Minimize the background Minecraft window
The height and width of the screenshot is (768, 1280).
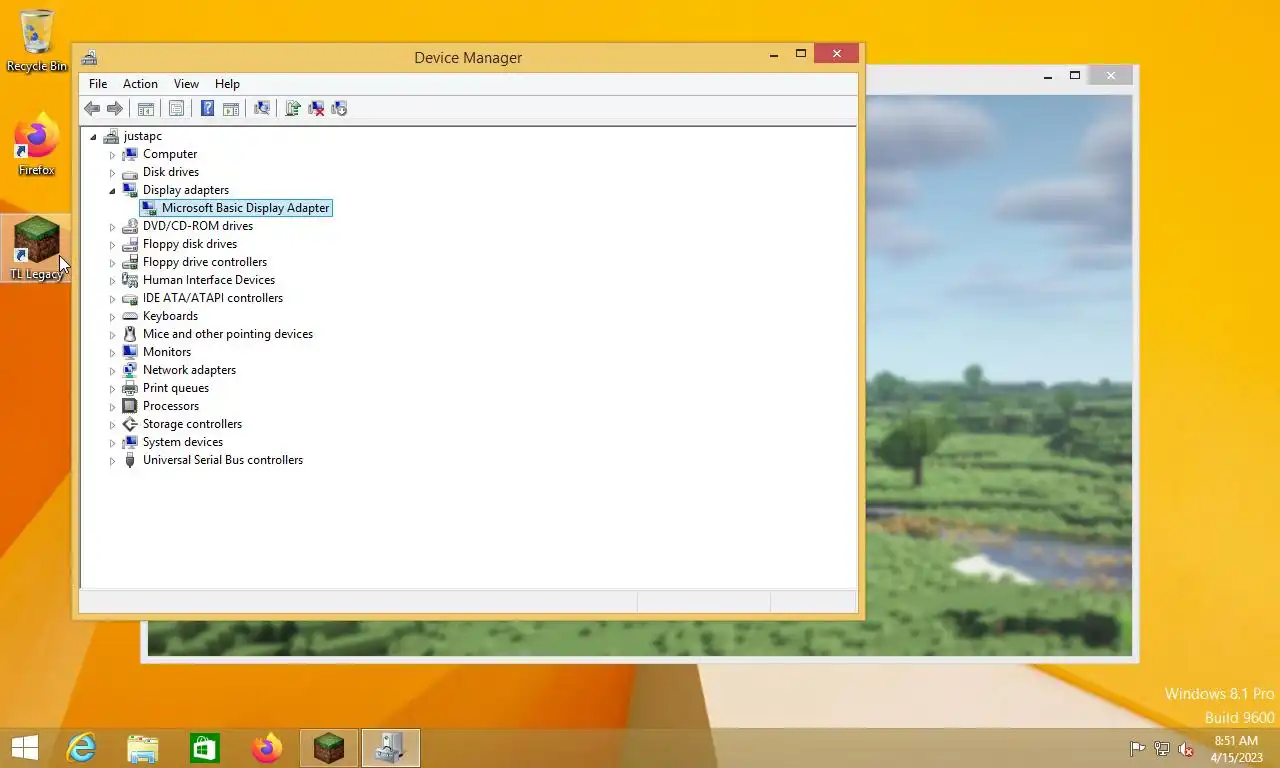(x=1048, y=75)
